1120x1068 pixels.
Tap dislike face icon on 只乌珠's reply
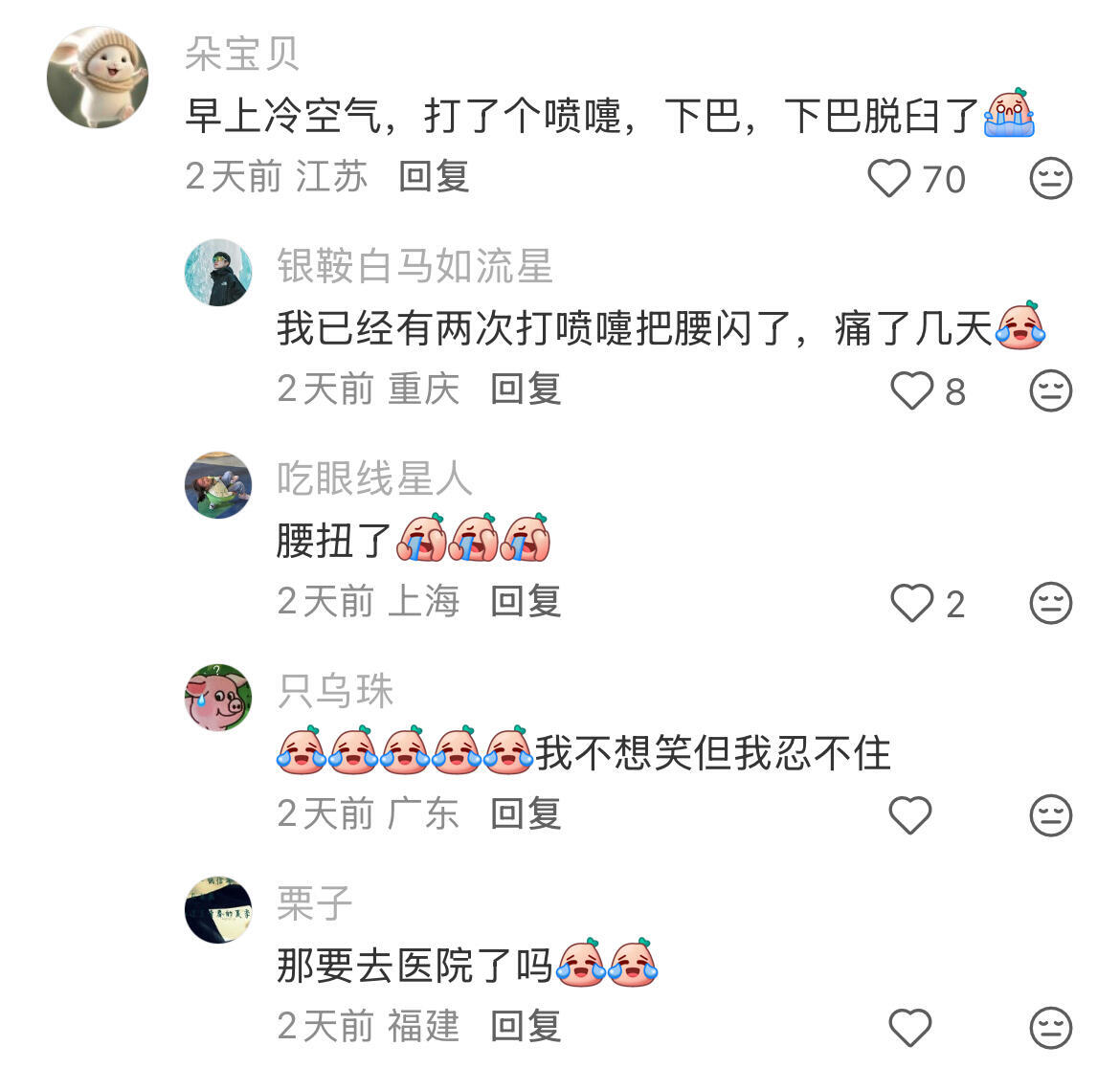coord(1051,814)
